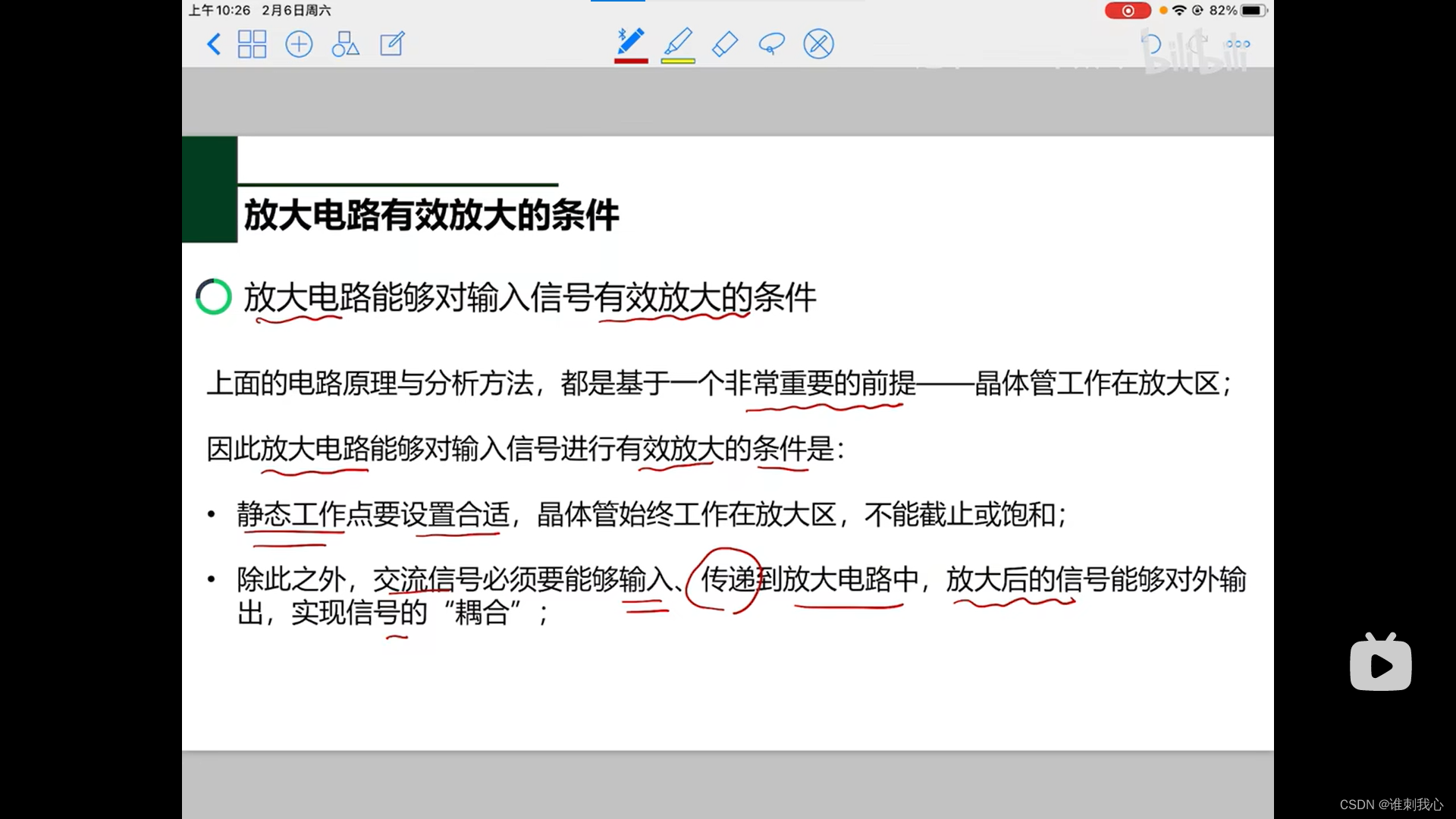Open the edit note icon
The image size is (1456, 819).
click(392, 44)
